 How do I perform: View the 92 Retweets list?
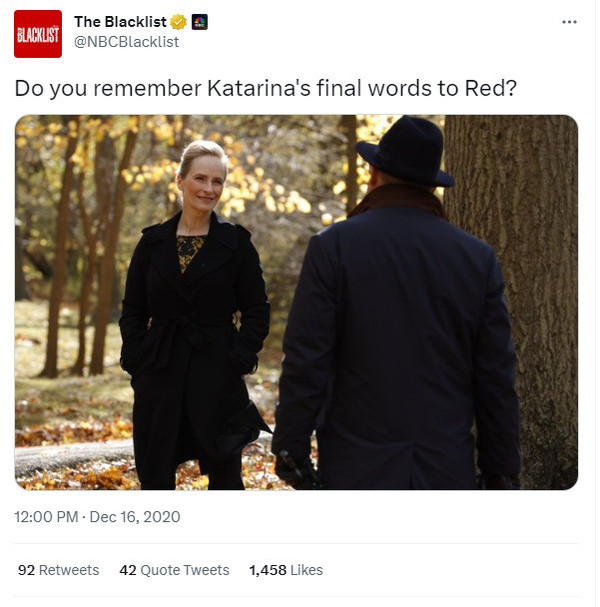click(58, 570)
